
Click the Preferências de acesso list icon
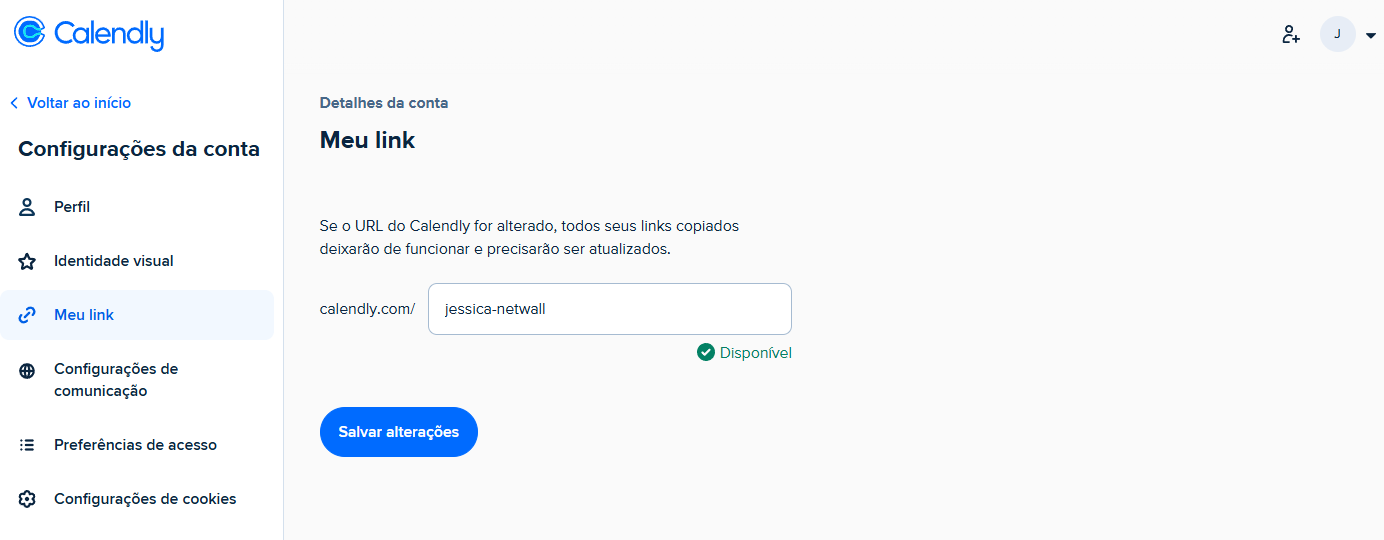pos(28,445)
